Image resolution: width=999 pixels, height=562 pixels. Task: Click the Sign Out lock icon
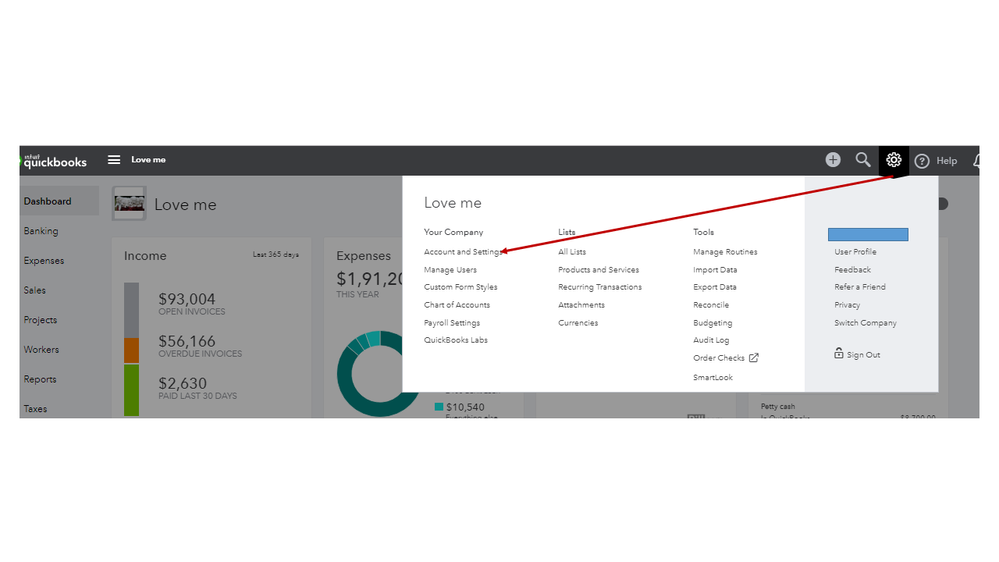(x=838, y=354)
